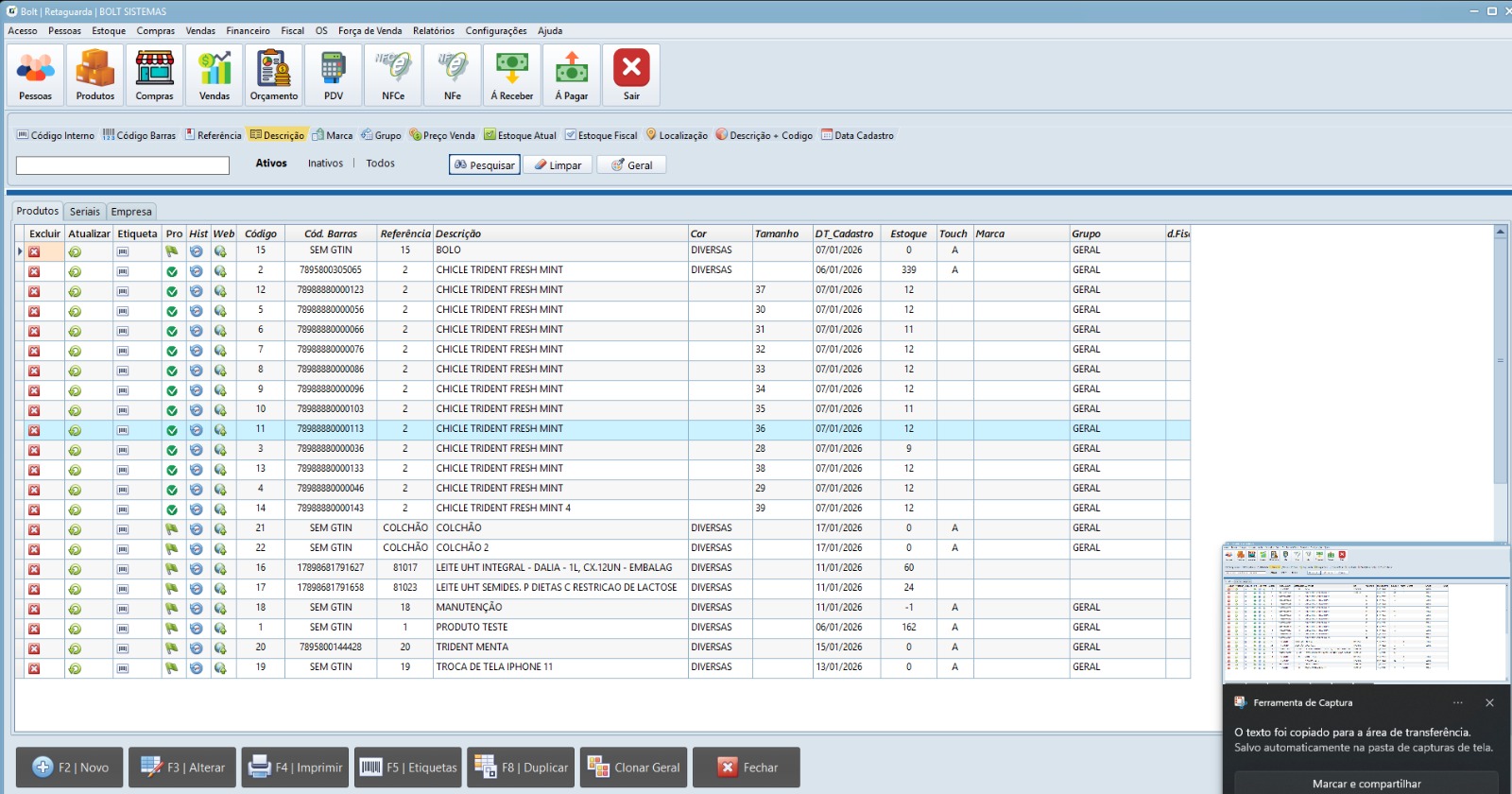The height and width of the screenshot is (794, 1512).
Task: Click Marcar e compartilhar in notification
Action: [1366, 784]
